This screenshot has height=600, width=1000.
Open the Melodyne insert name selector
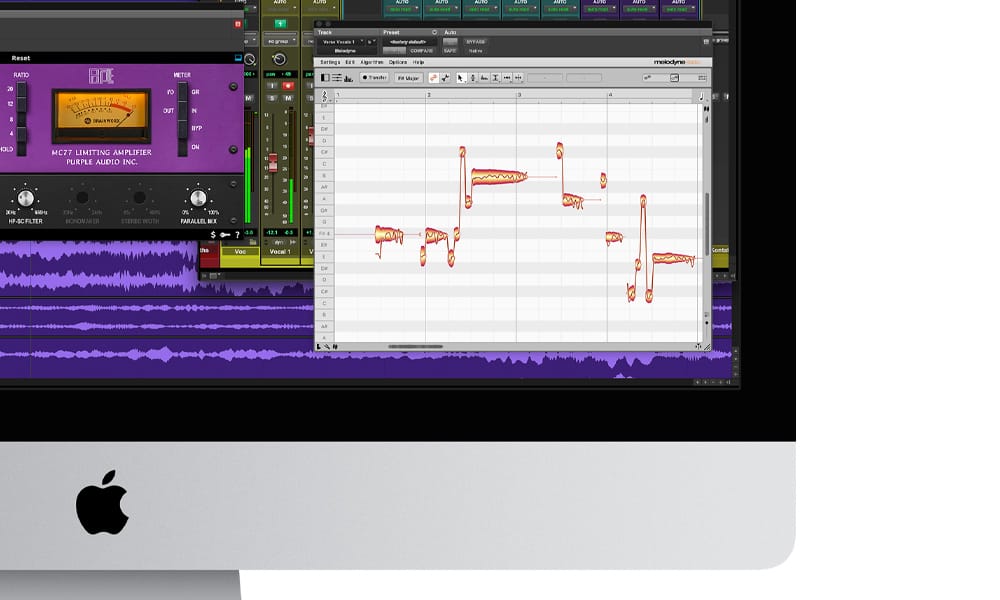(x=345, y=50)
